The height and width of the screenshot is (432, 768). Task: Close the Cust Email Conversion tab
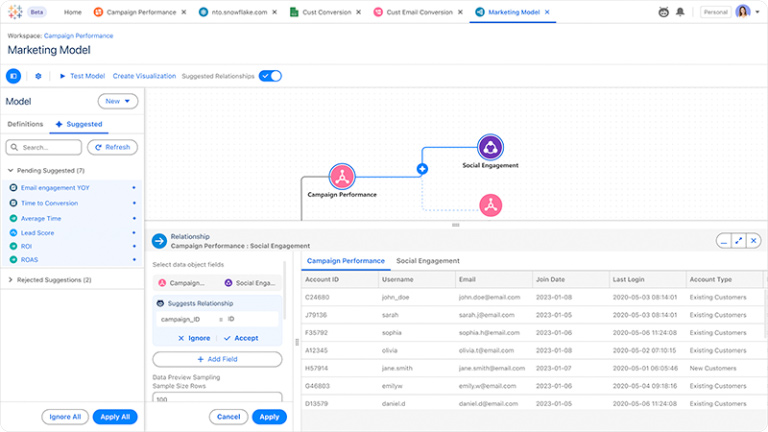tap(460, 12)
